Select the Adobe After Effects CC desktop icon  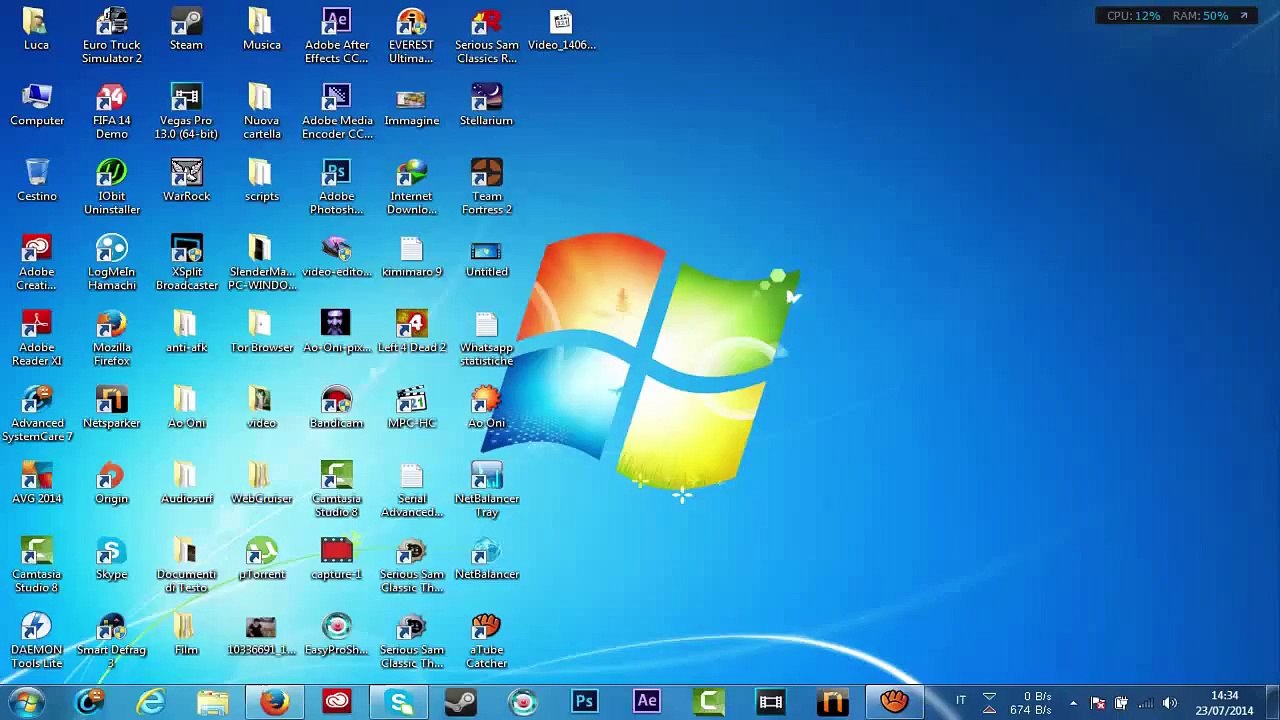[x=336, y=36]
